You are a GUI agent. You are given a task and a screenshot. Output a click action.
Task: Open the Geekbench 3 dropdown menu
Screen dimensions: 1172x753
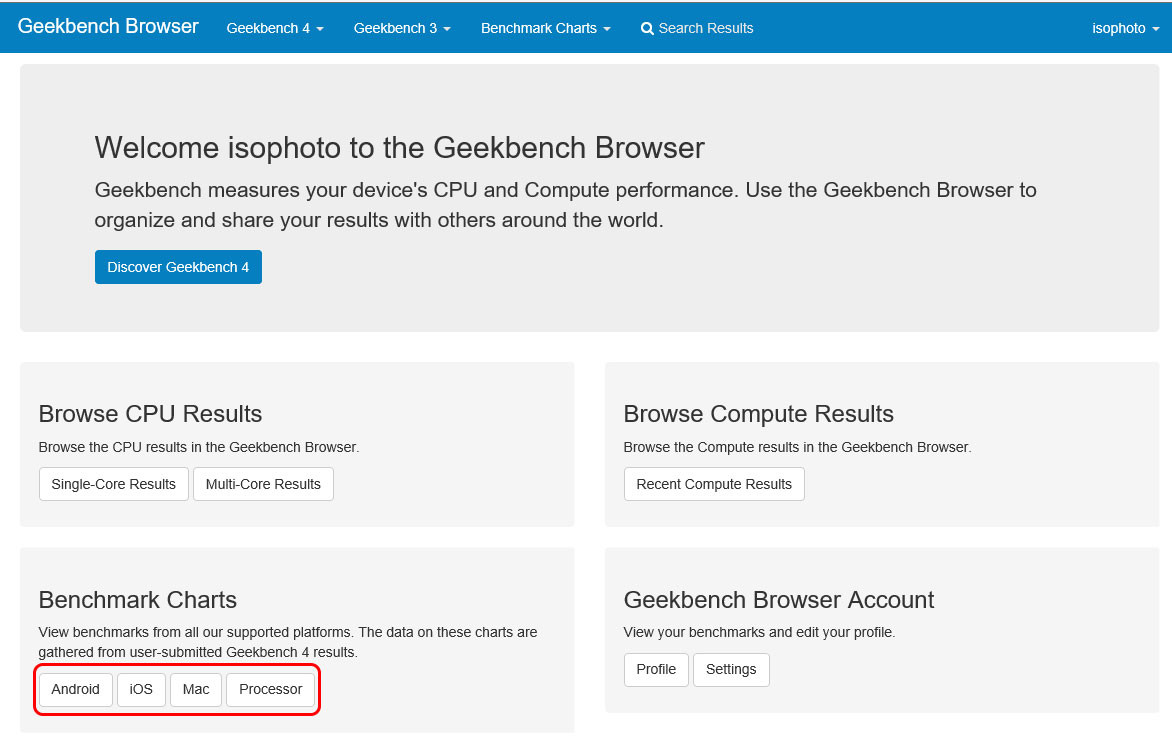point(402,28)
